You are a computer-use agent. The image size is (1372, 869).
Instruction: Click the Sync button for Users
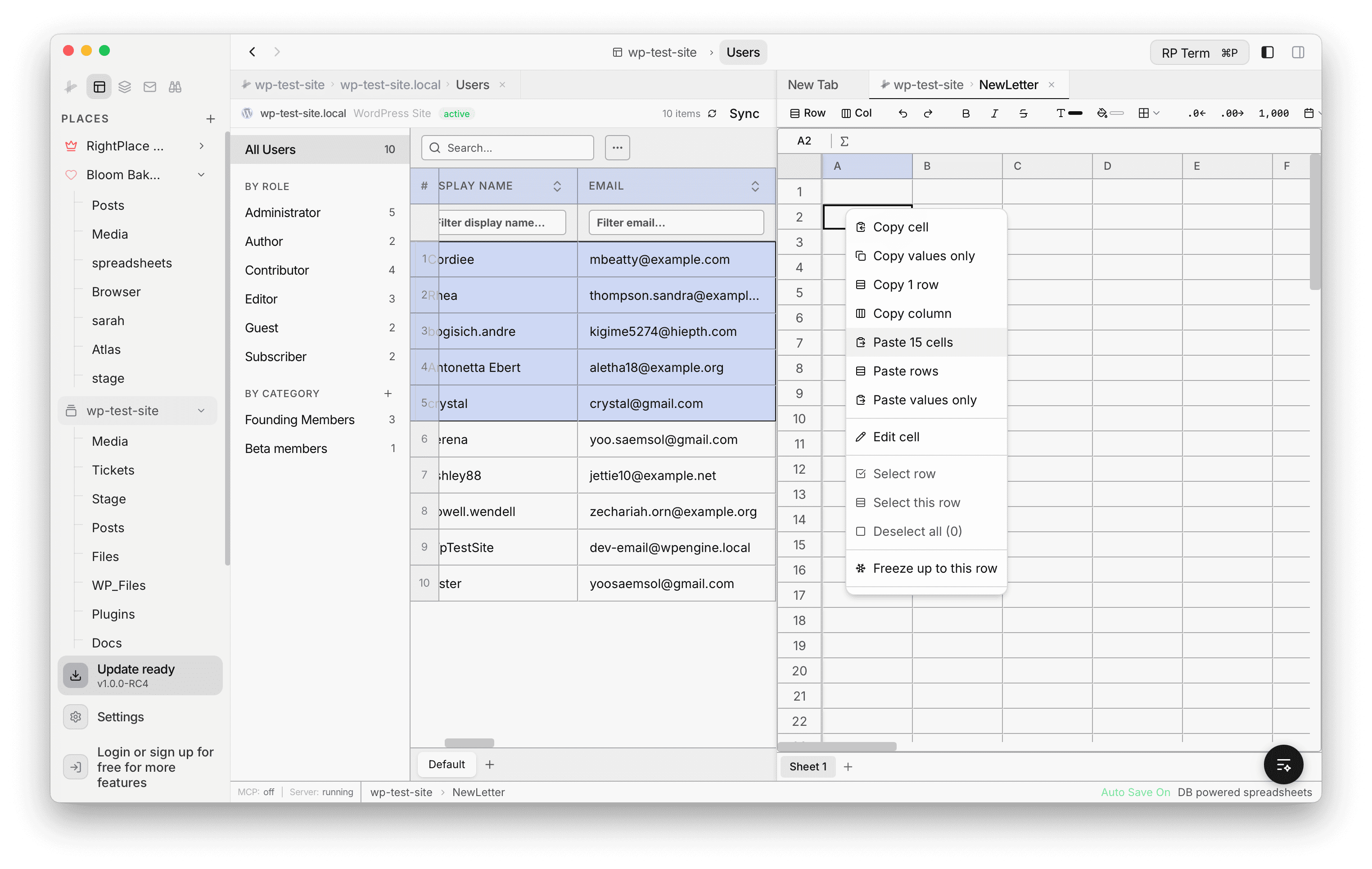(744, 113)
